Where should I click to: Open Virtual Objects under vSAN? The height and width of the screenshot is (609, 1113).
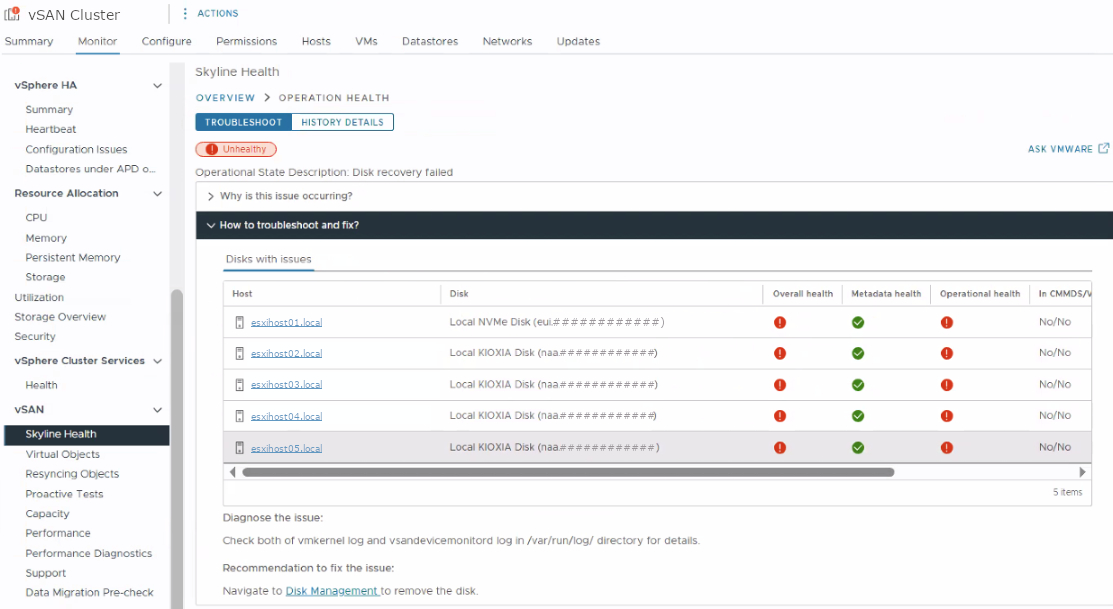pyautogui.click(x=62, y=454)
